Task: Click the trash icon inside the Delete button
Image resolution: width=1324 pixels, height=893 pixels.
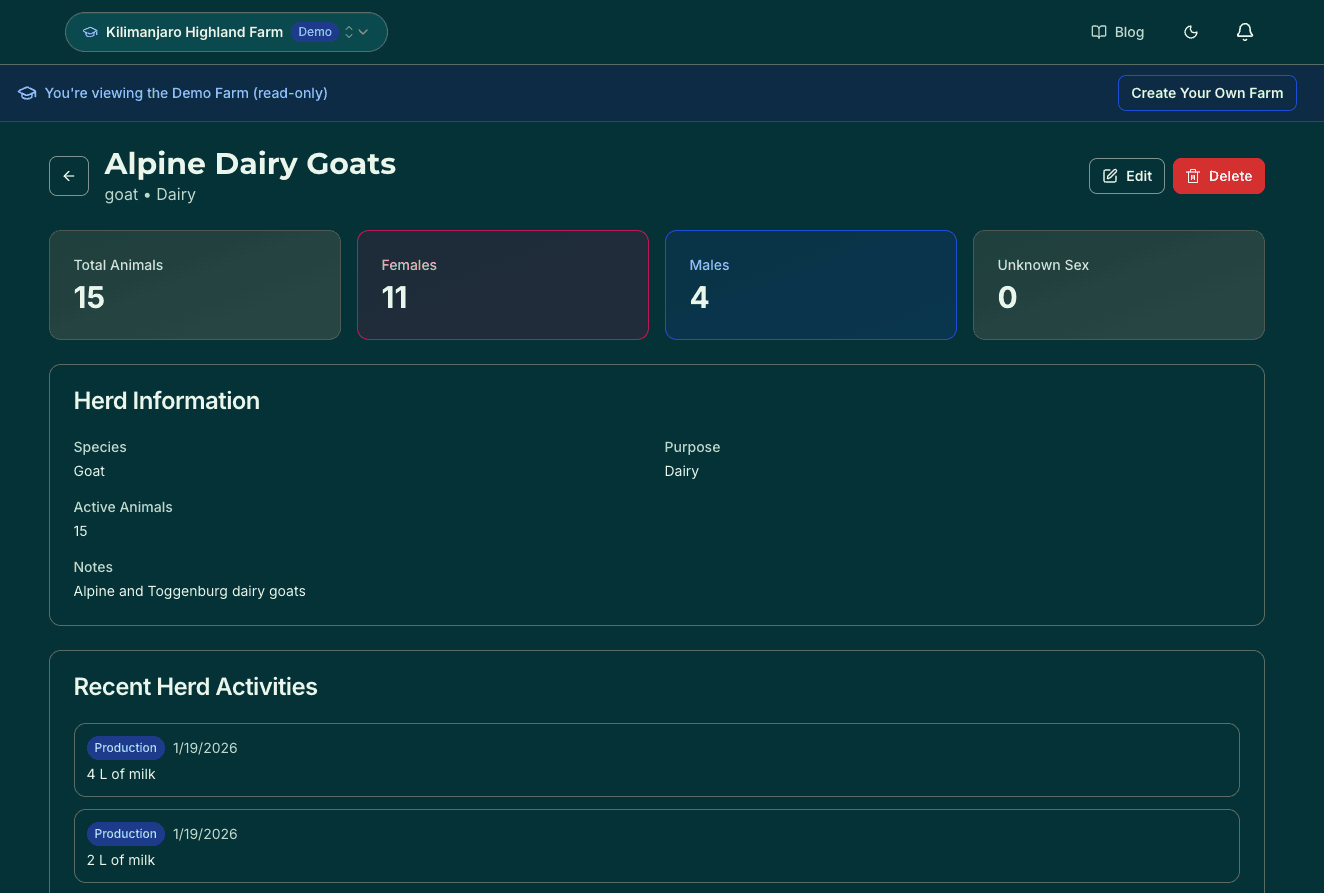Action: click(1193, 175)
